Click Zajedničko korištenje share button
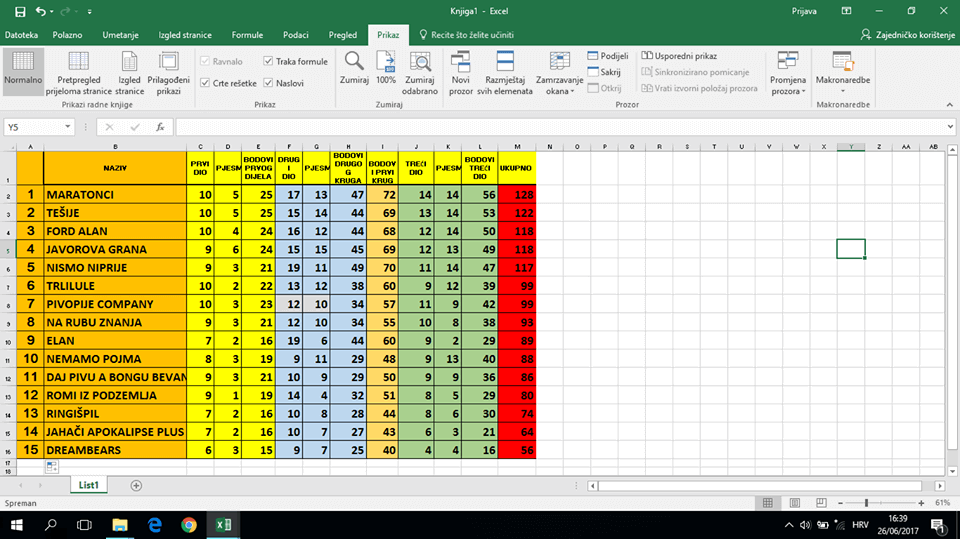Screen dimensions: 960x539 point(907,35)
